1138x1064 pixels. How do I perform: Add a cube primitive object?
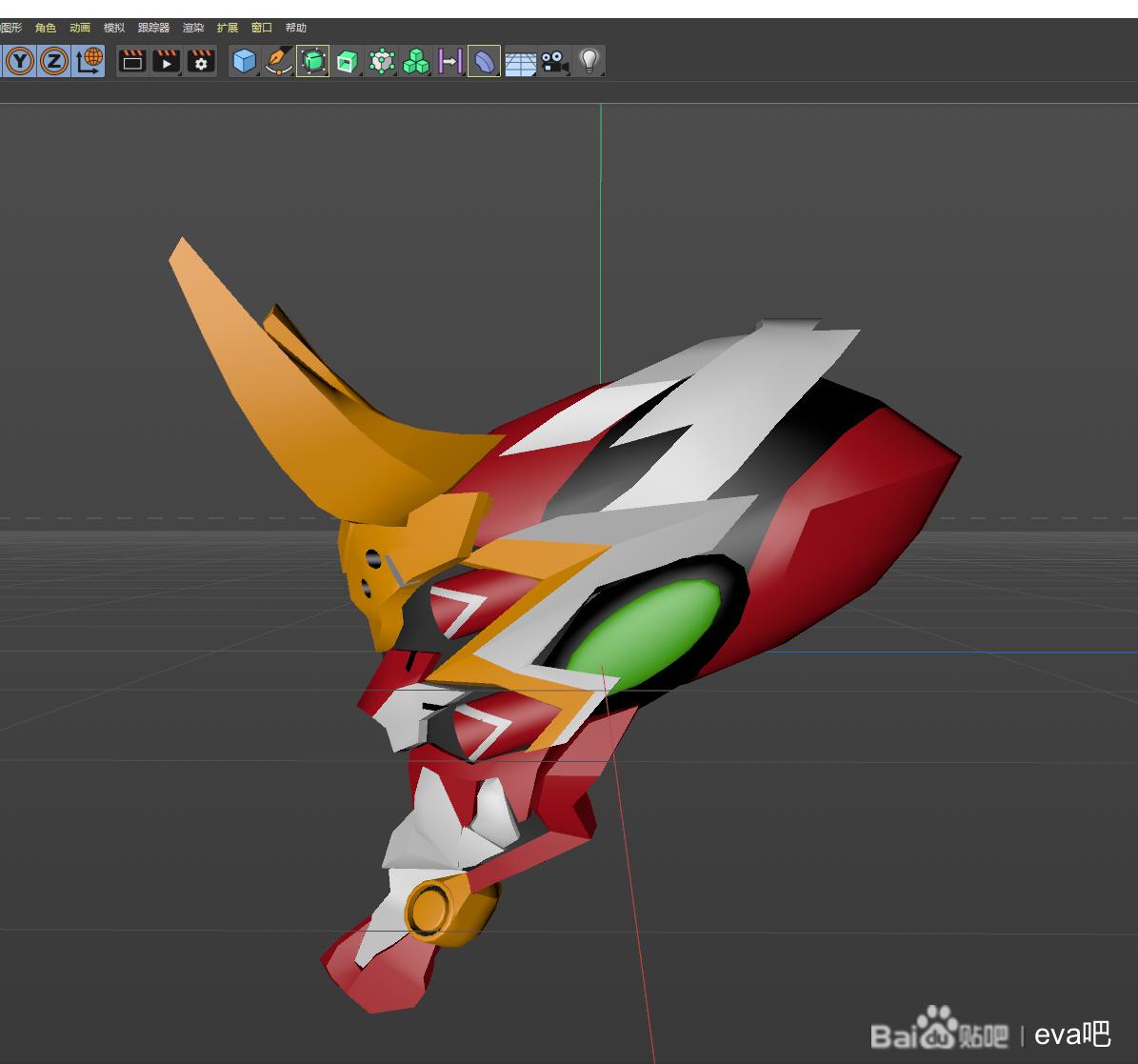tap(245, 61)
